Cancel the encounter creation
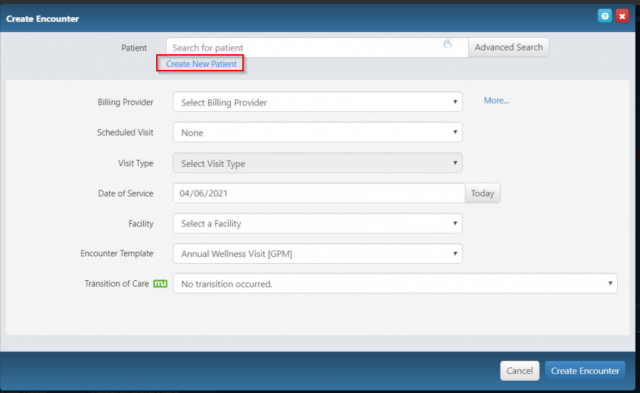The height and width of the screenshot is (393, 640). (520, 371)
